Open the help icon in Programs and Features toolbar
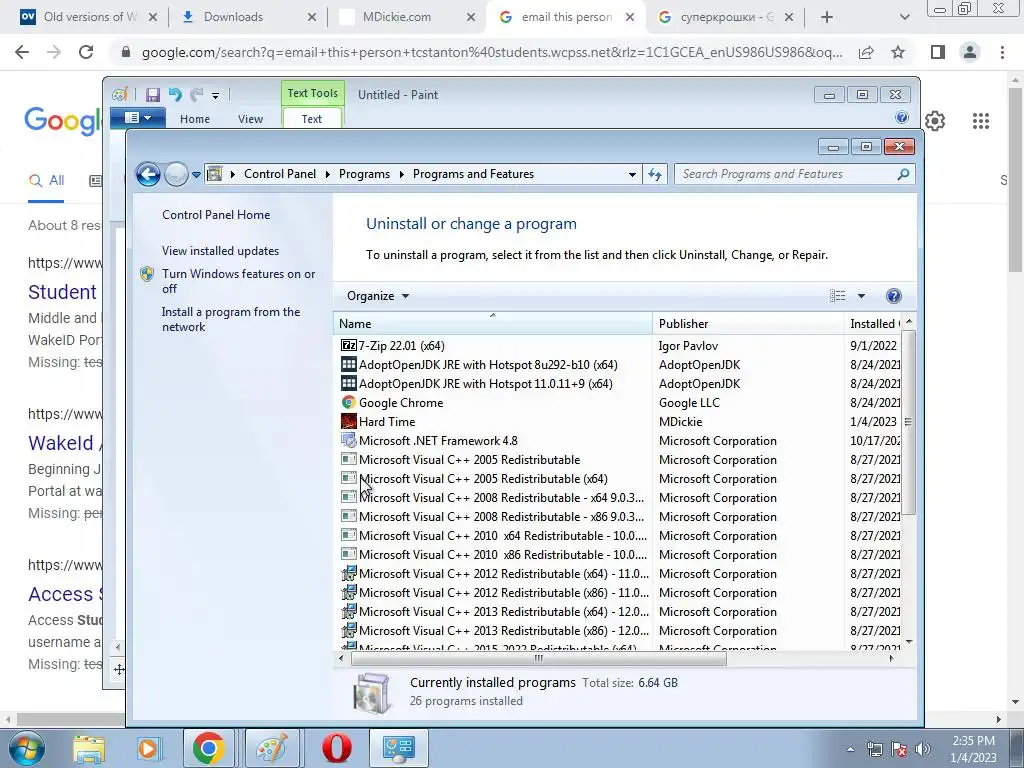This screenshot has width=1024, height=768. pos(893,296)
